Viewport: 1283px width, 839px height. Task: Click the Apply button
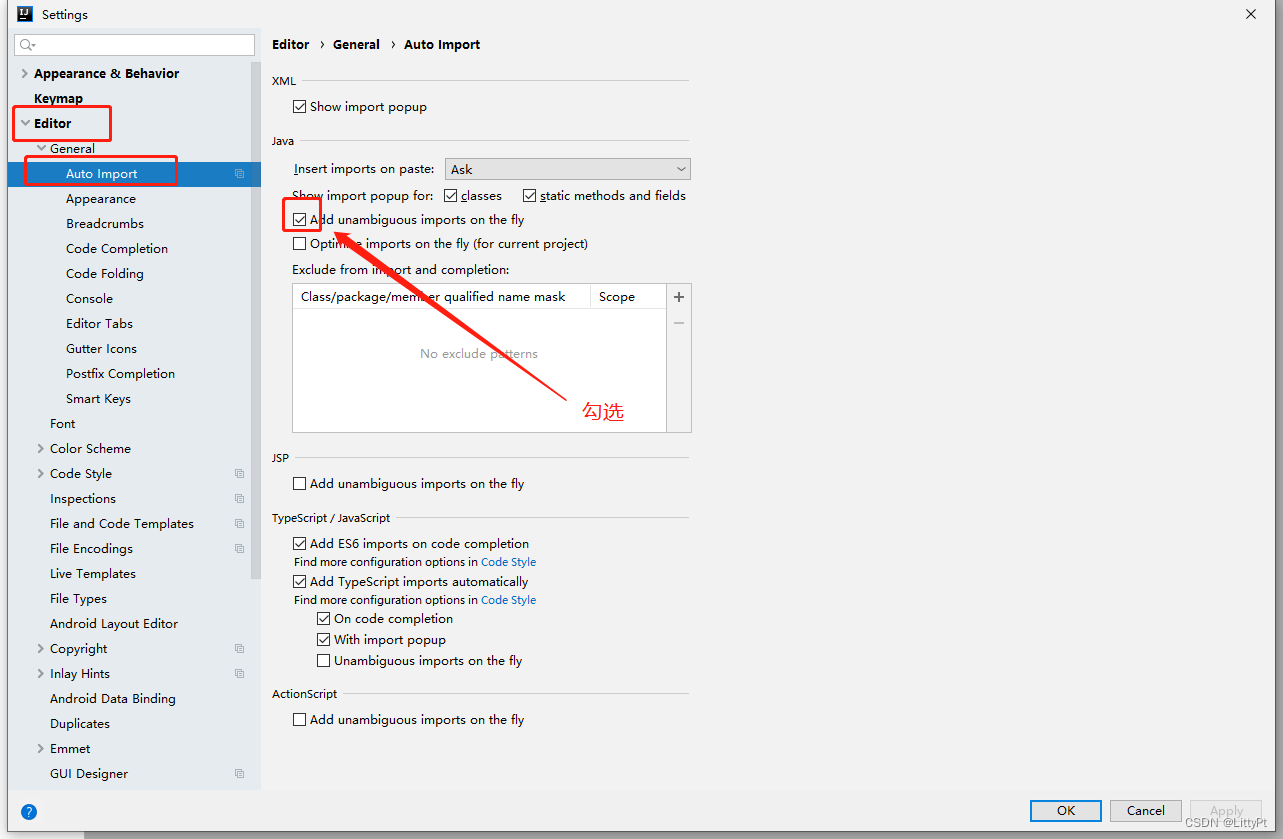pyautogui.click(x=1226, y=811)
